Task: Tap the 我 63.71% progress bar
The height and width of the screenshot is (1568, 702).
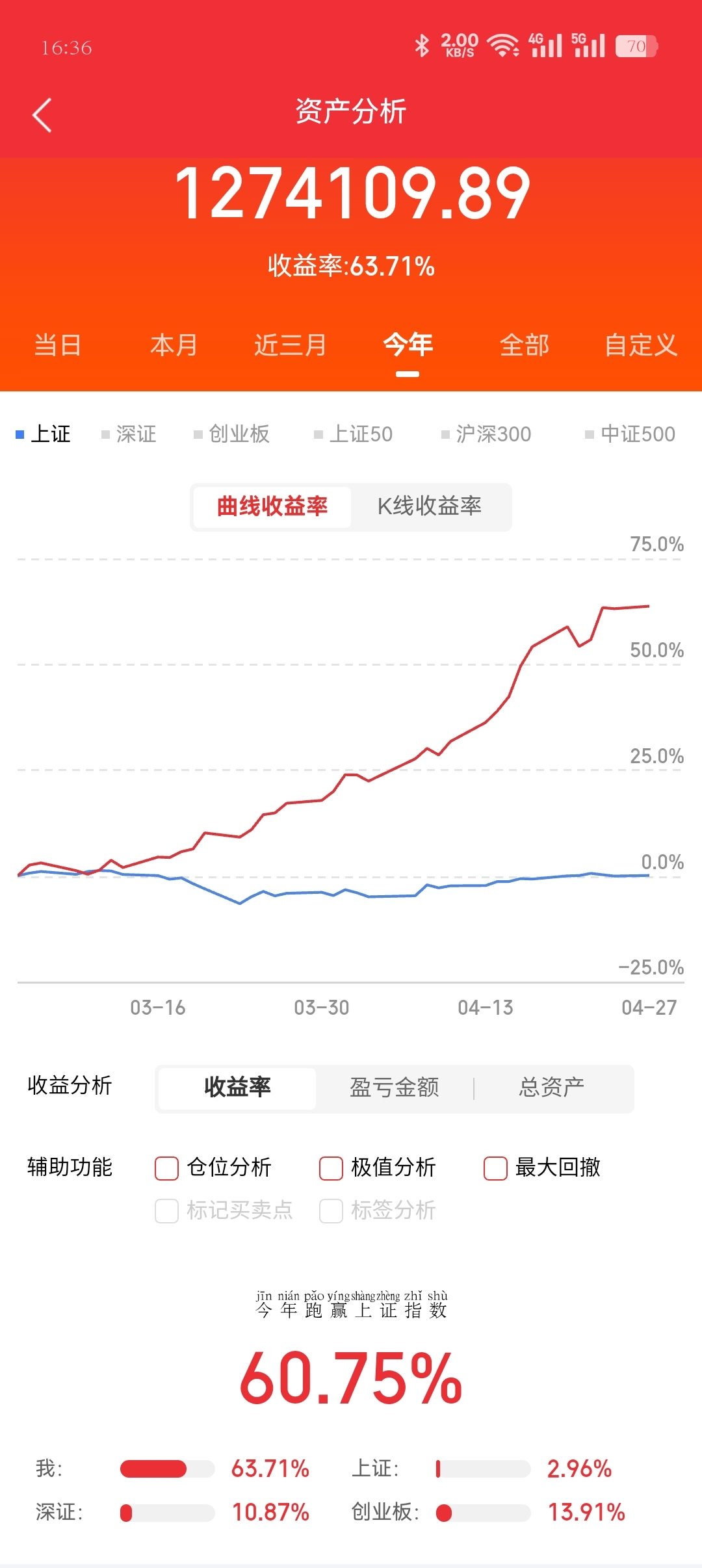Action: (167, 1469)
